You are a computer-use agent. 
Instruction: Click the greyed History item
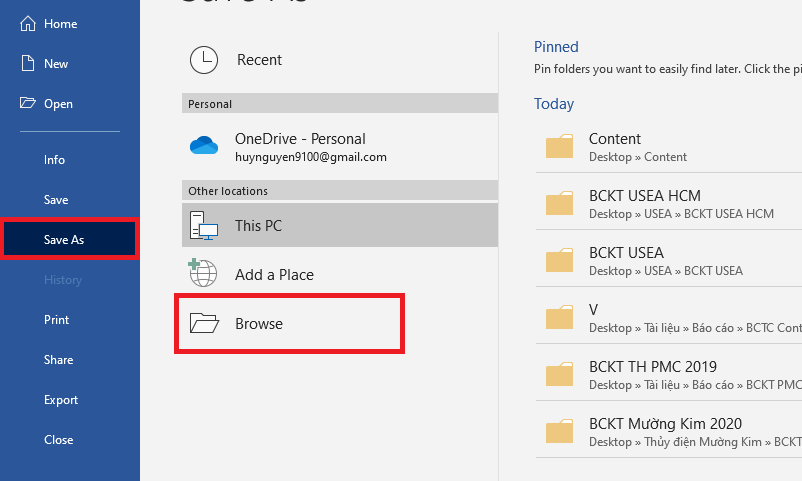pyautogui.click(x=63, y=280)
